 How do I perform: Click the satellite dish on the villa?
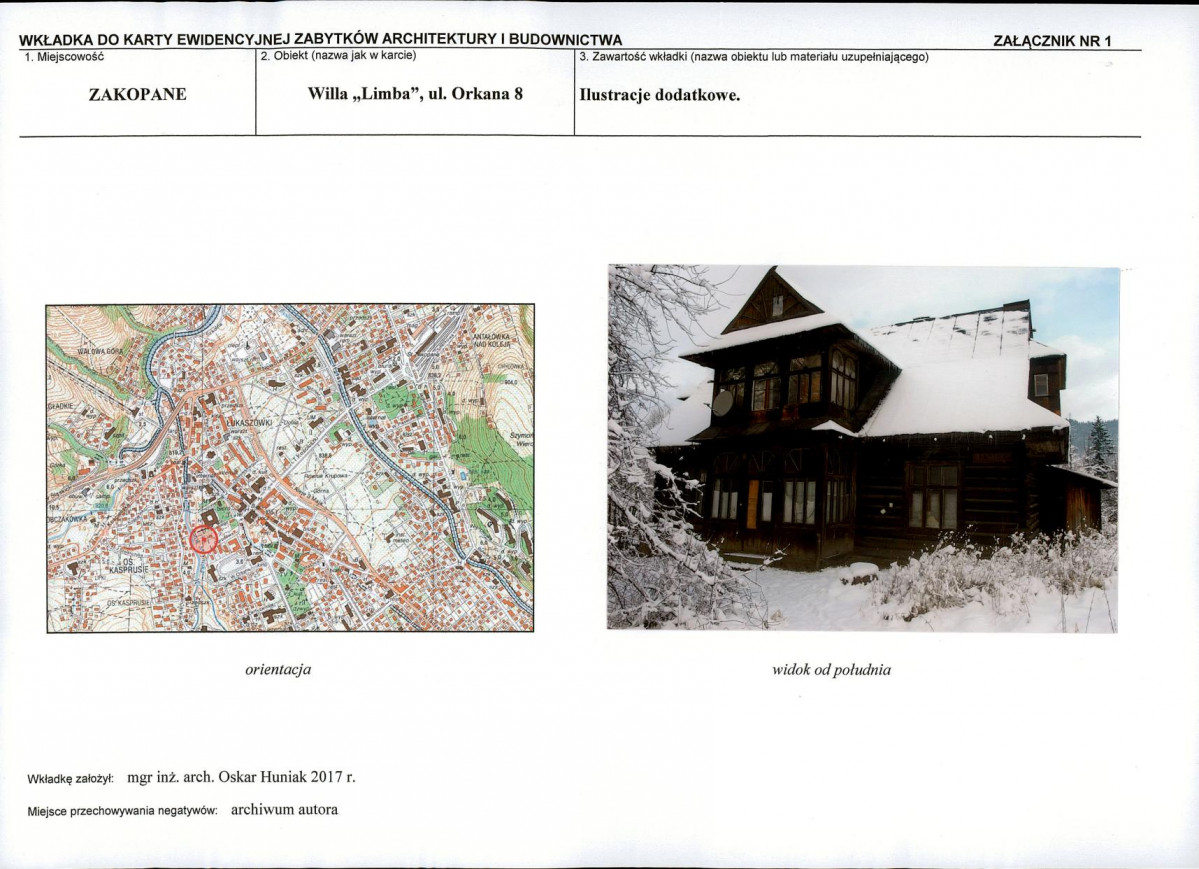(x=721, y=403)
